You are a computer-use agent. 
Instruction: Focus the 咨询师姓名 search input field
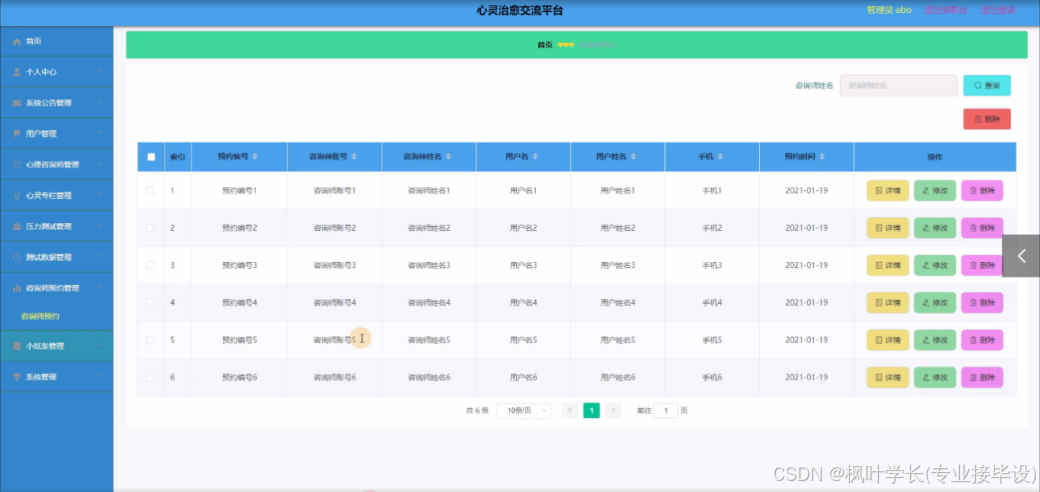(x=899, y=86)
